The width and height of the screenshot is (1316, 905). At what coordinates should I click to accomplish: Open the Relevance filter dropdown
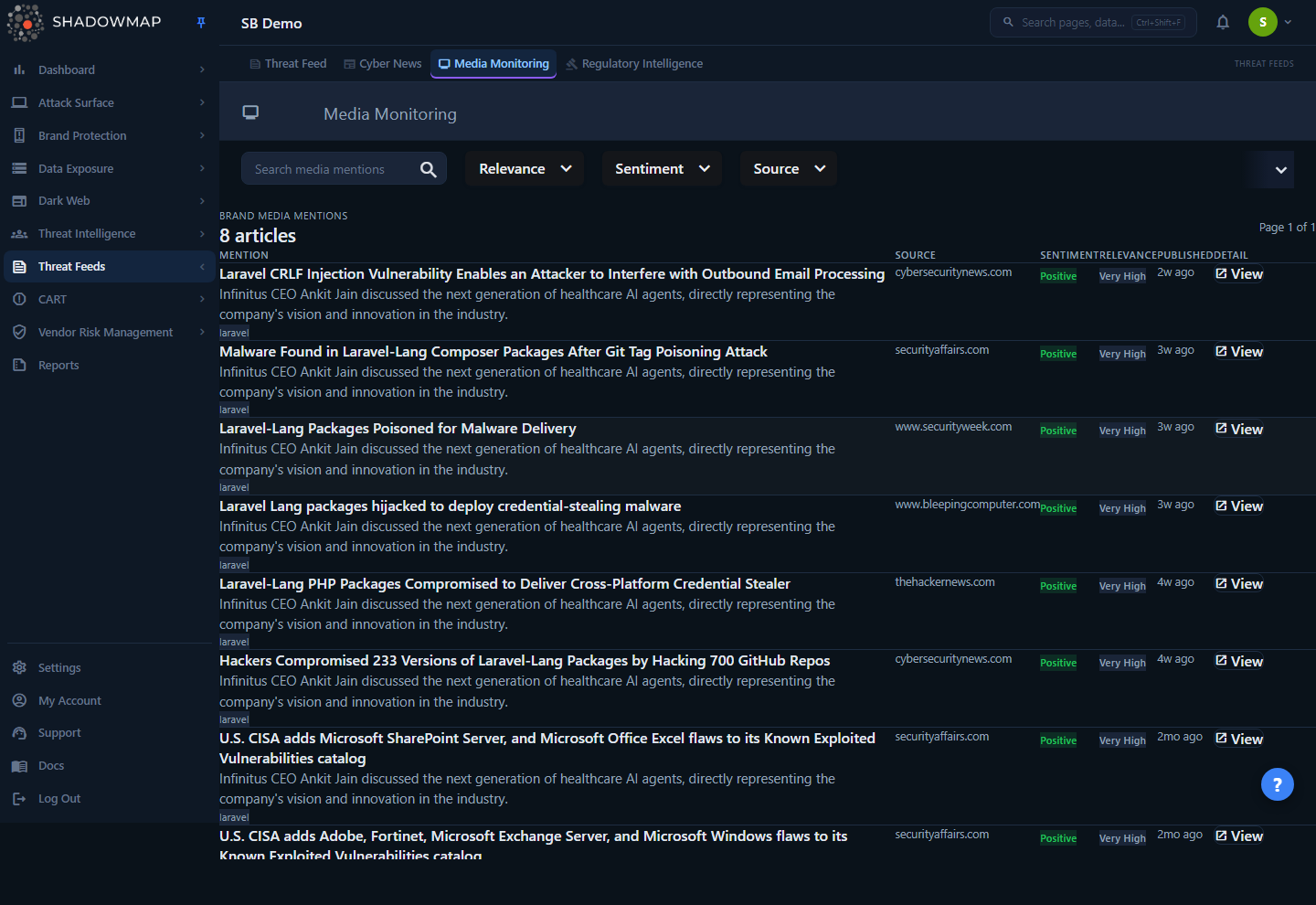[x=525, y=169]
